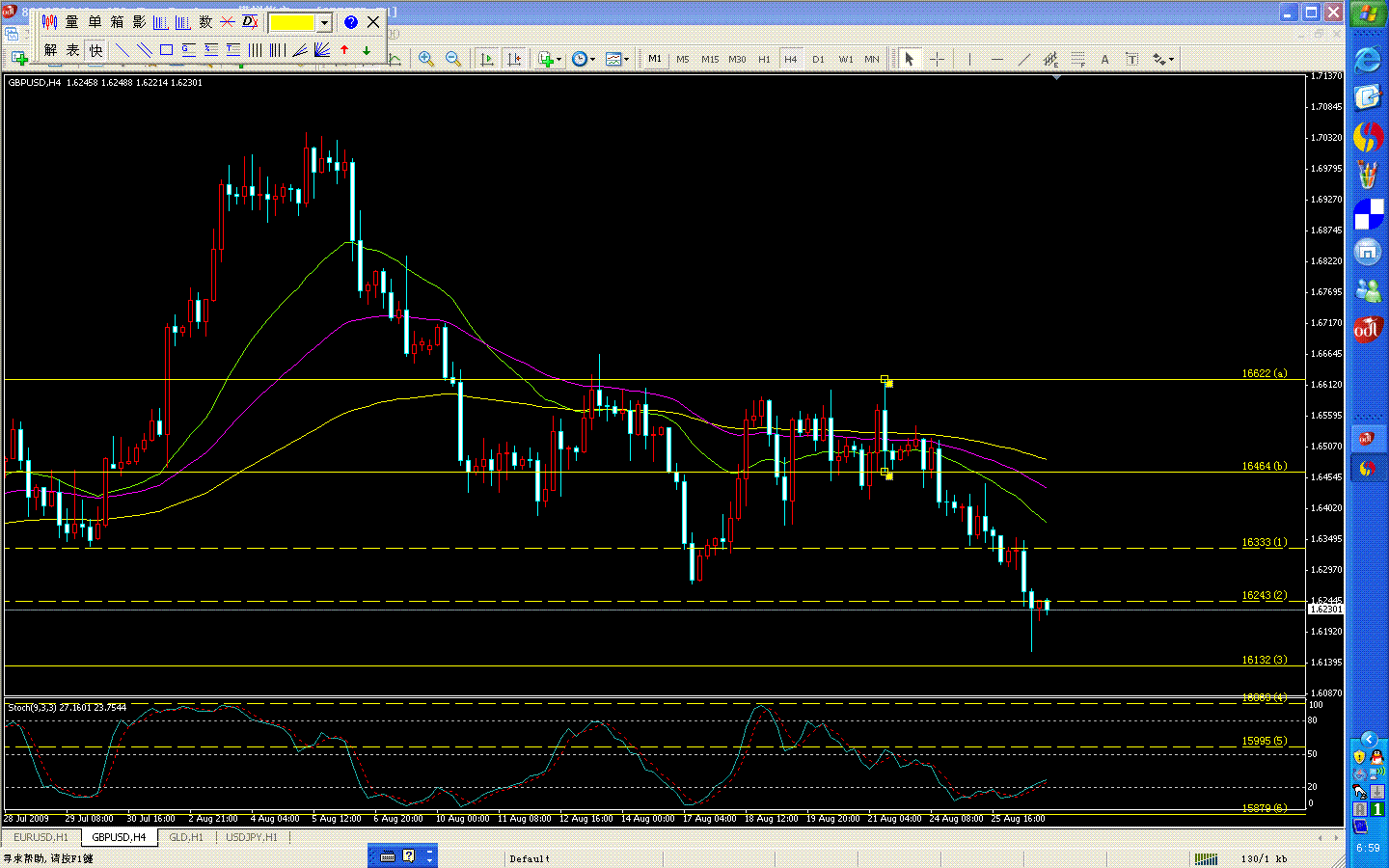The height and width of the screenshot is (868, 1389).
Task: Open the periodicity clock dropdown
Action: pos(584,59)
